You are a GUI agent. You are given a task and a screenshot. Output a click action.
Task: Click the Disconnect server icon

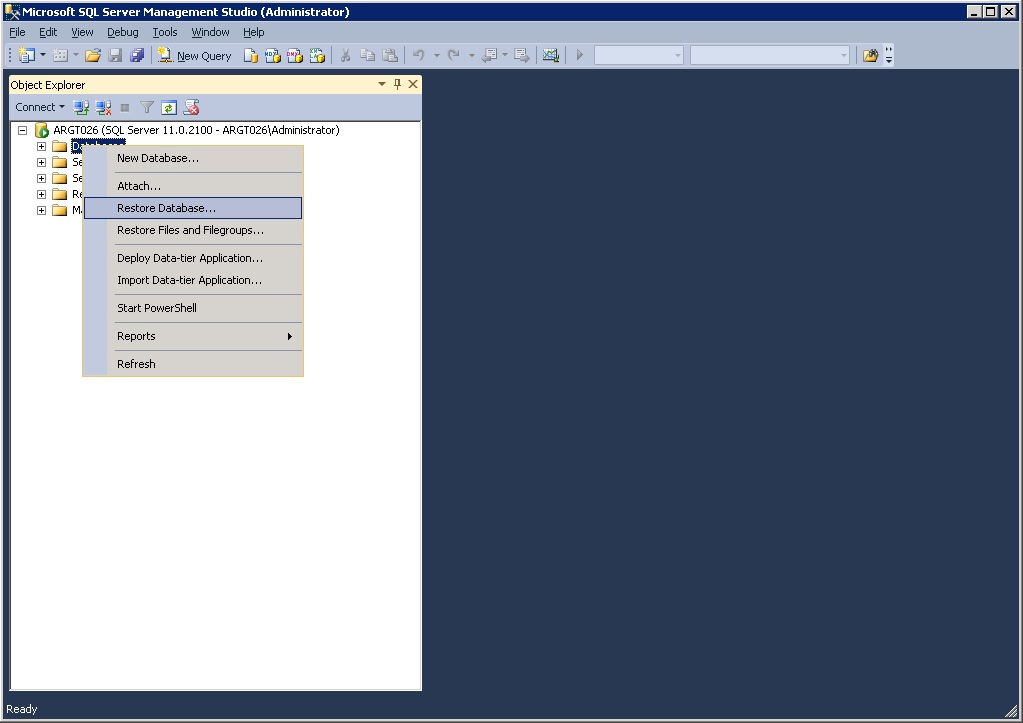(x=103, y=107)
